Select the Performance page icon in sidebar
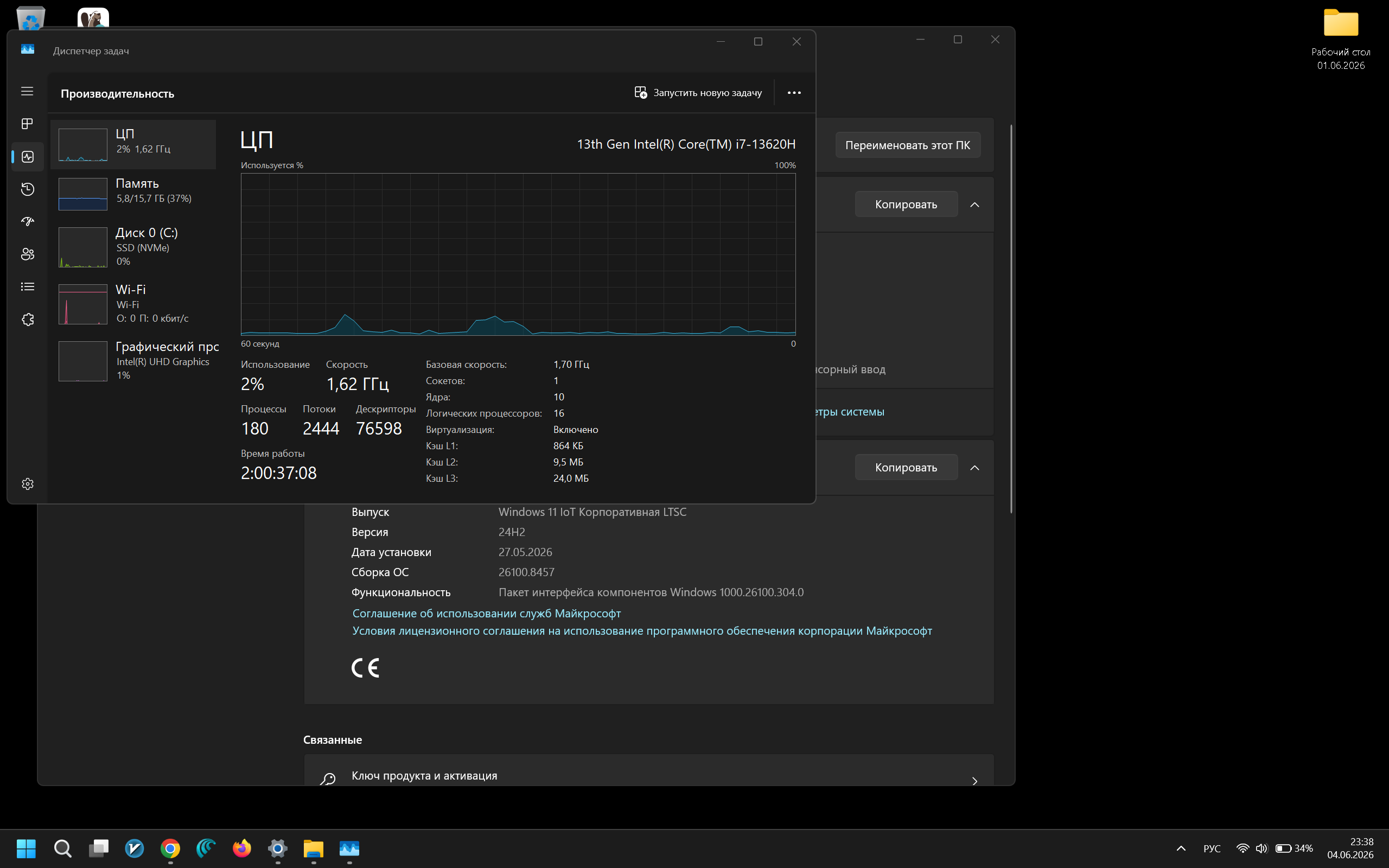This screenshot has height=868, width=1389. pos(27,157)
